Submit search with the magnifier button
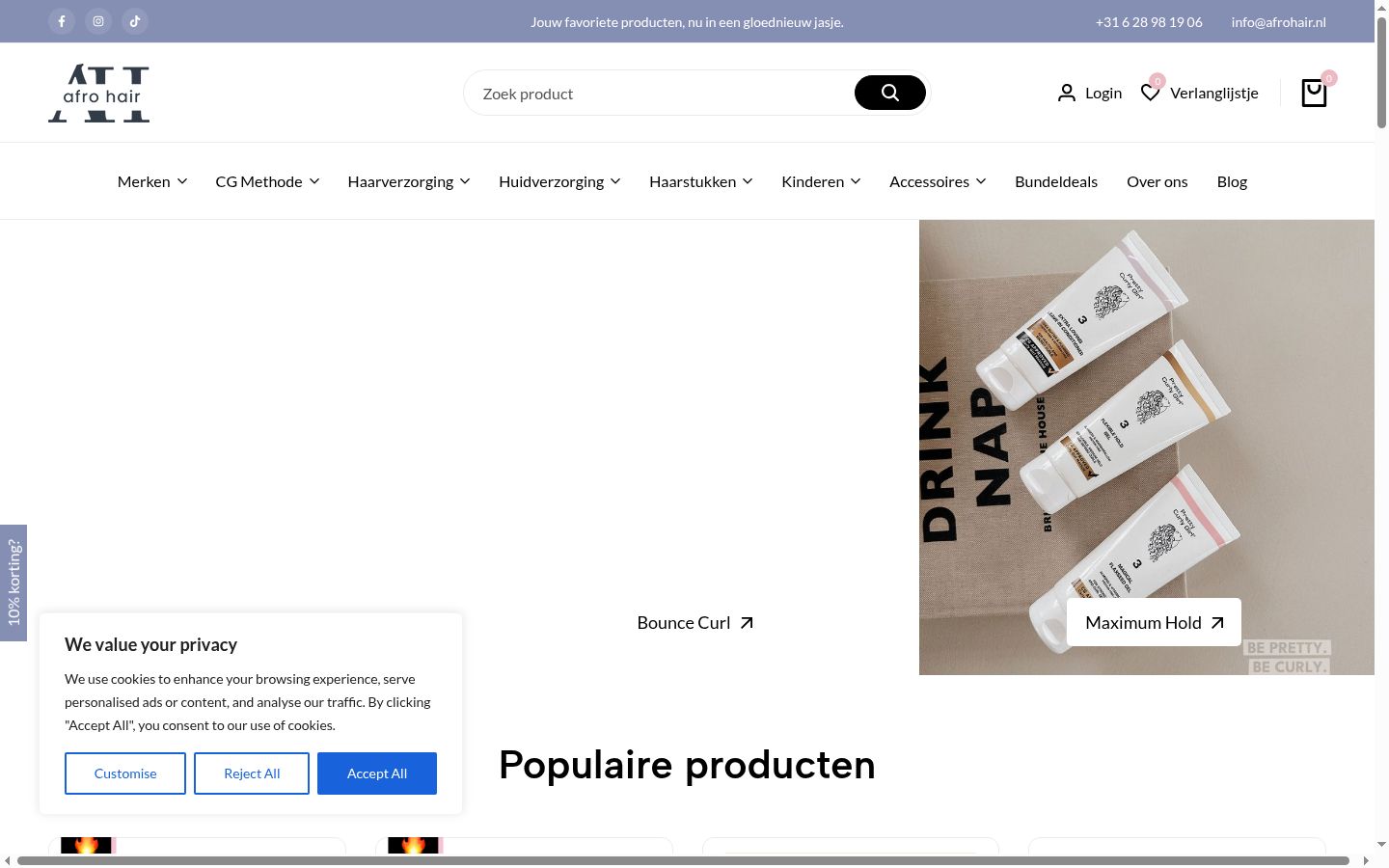This screenshot has width=1389, height=868. tap(890, 93)
